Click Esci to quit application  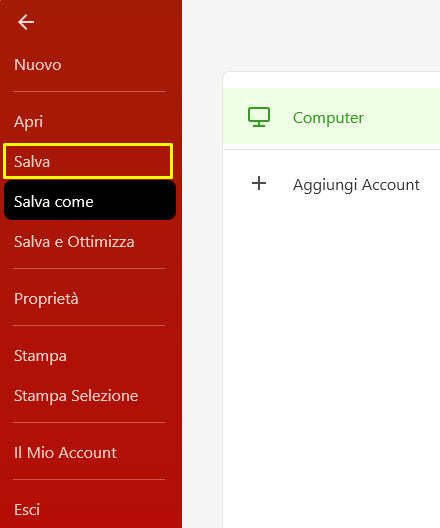click(27, 509)
